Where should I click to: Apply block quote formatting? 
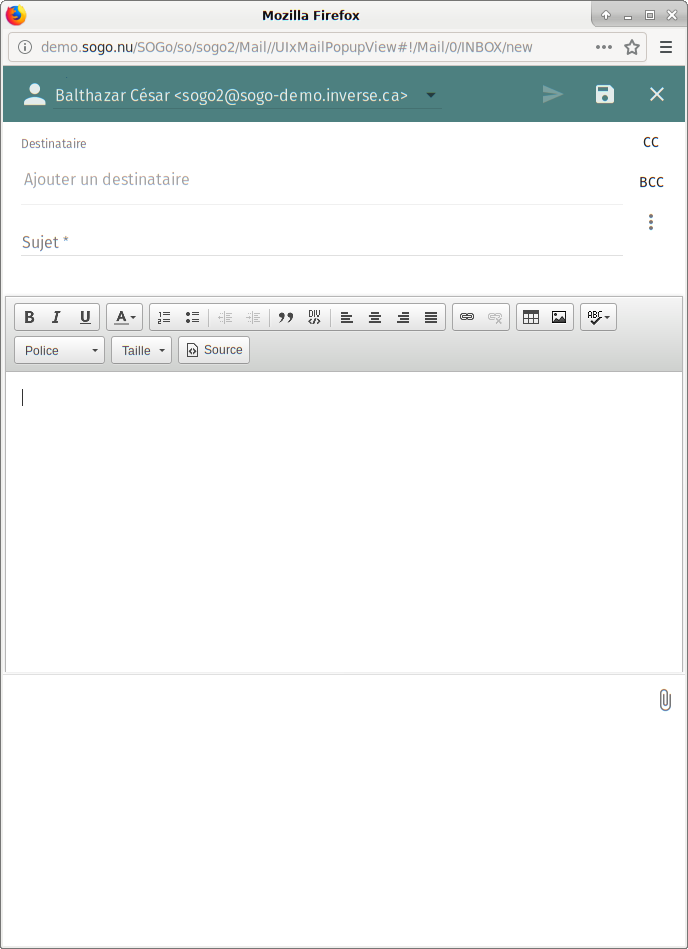pos(286,317)
